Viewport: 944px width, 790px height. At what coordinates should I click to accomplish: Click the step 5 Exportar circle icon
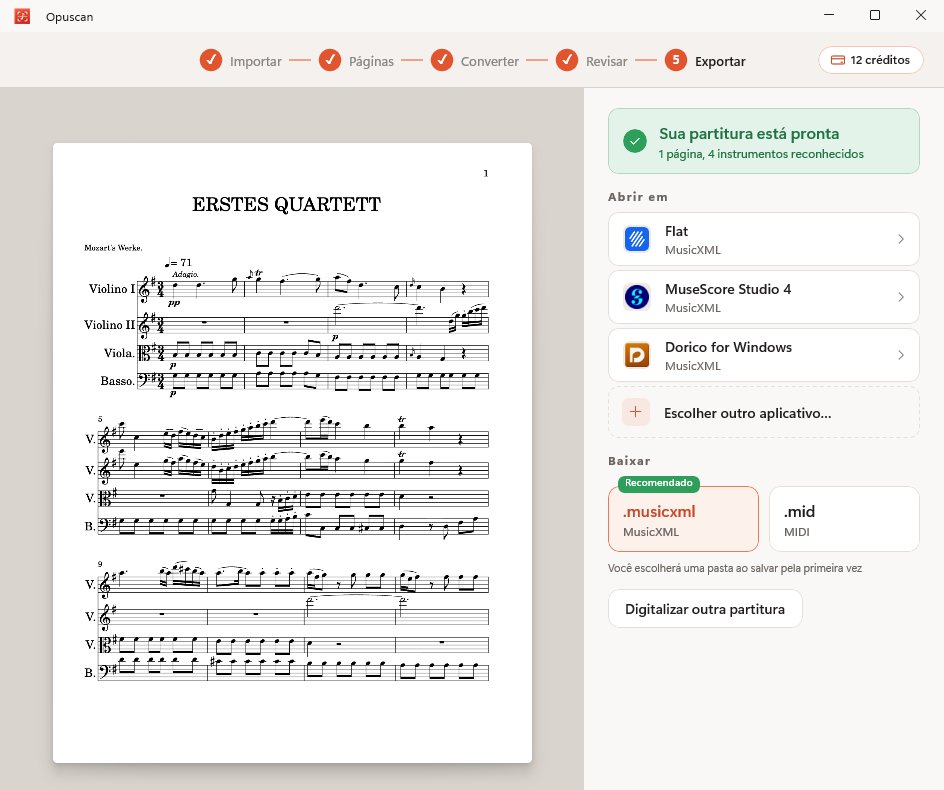click(x=676, y=60)
